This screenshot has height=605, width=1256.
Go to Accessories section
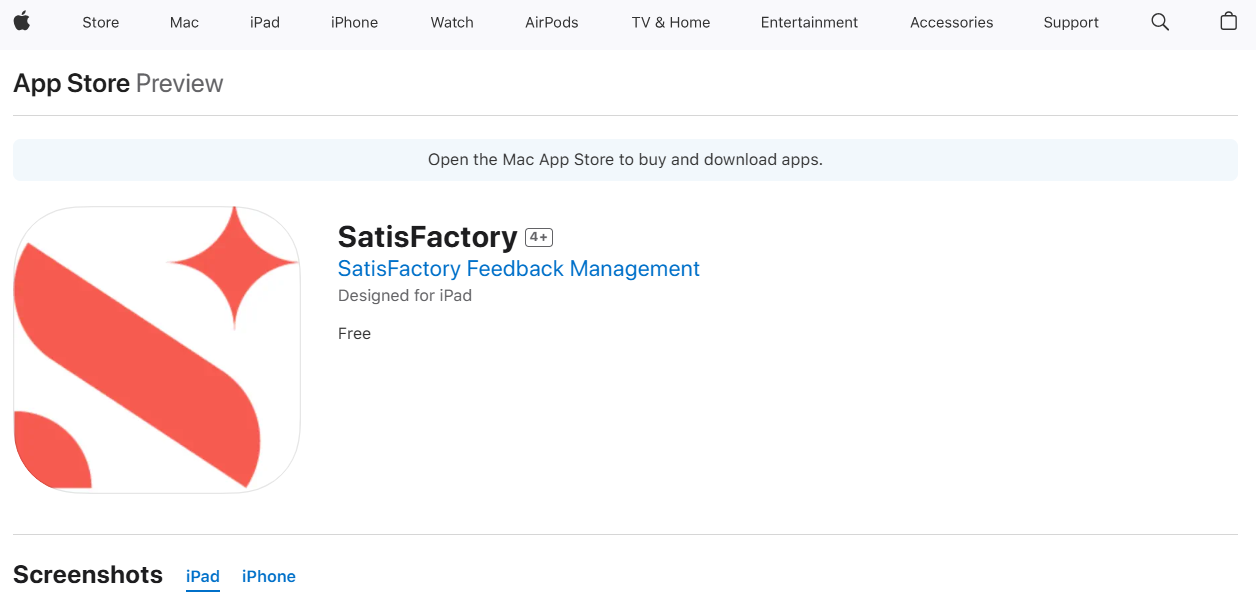pos(952,22)
